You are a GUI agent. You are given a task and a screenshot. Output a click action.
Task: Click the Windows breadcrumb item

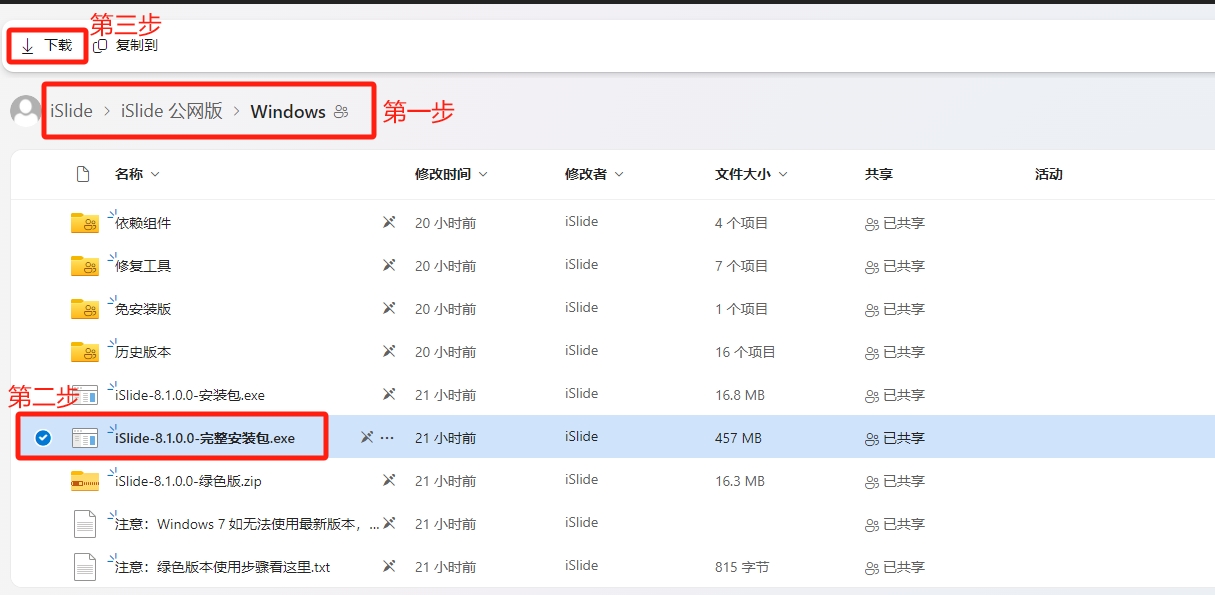click(x=288, y=111)
